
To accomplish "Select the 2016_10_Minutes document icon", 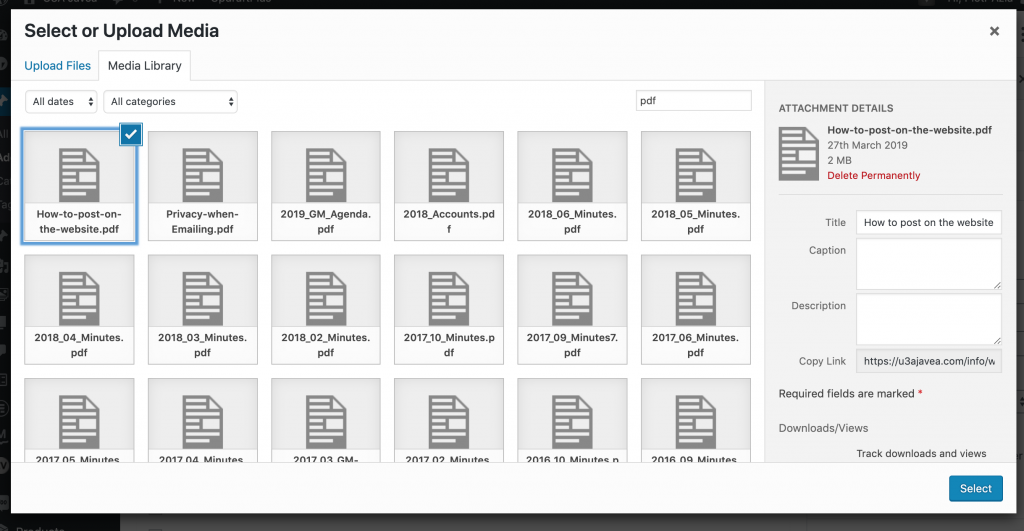I will (x=572, y=422).
